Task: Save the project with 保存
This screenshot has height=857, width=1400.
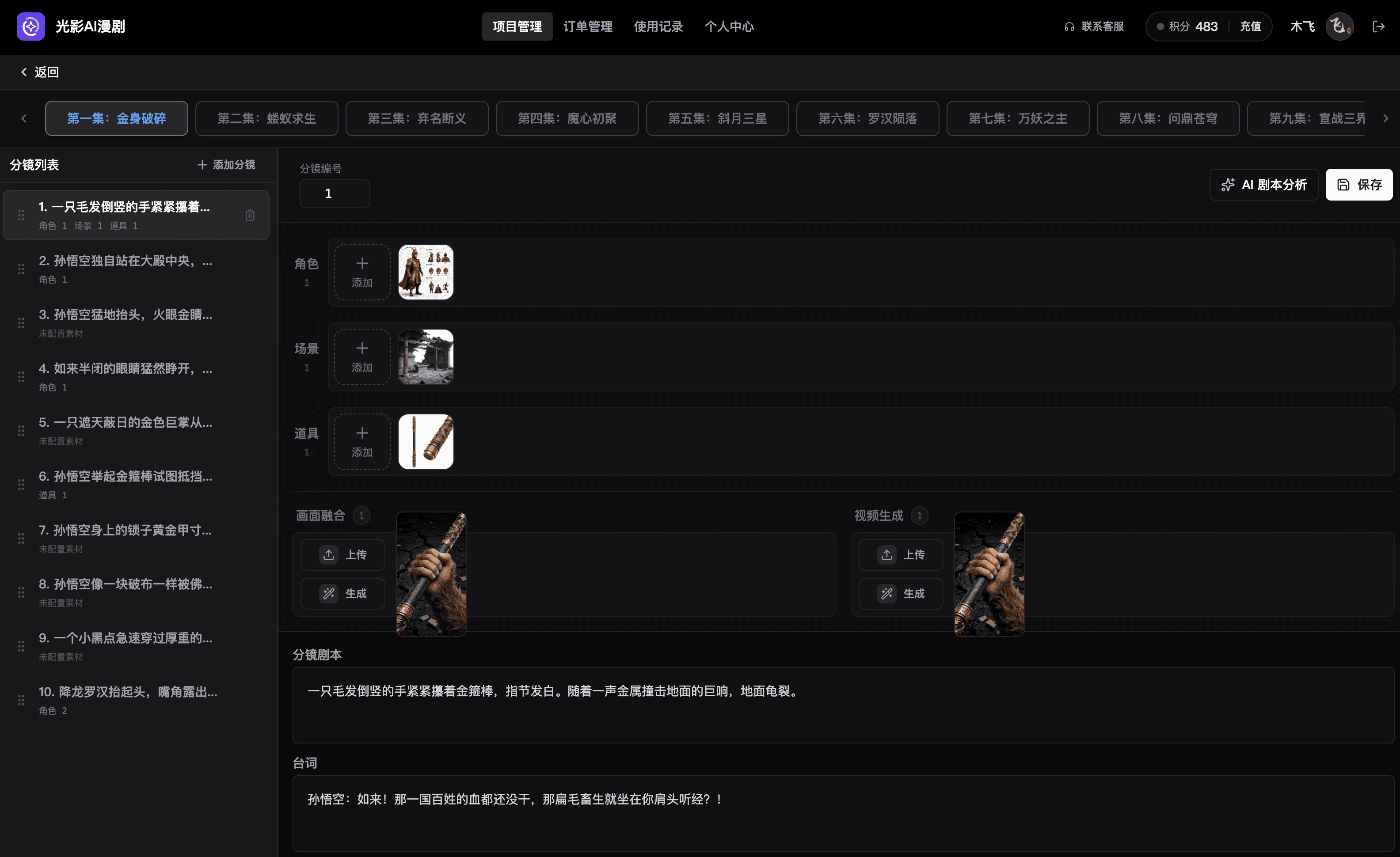Action: pos(1358,185)
